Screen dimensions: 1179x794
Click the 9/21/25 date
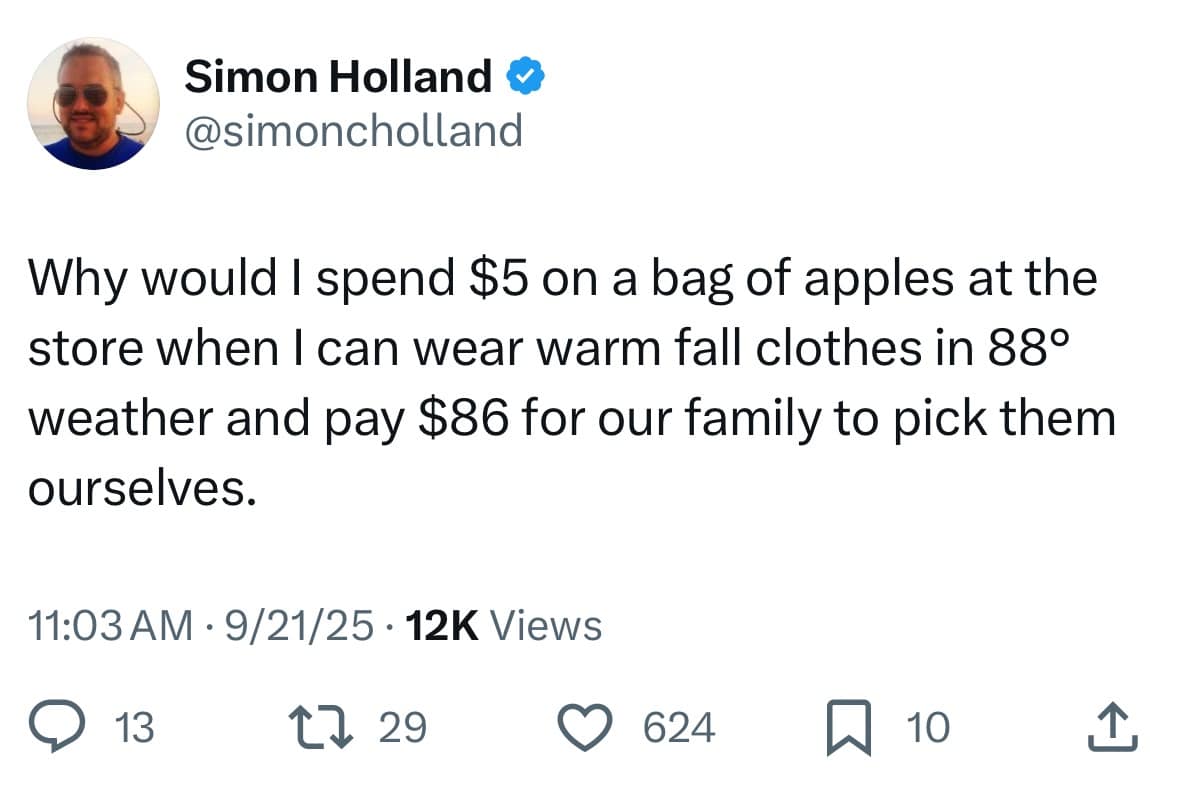296,626
